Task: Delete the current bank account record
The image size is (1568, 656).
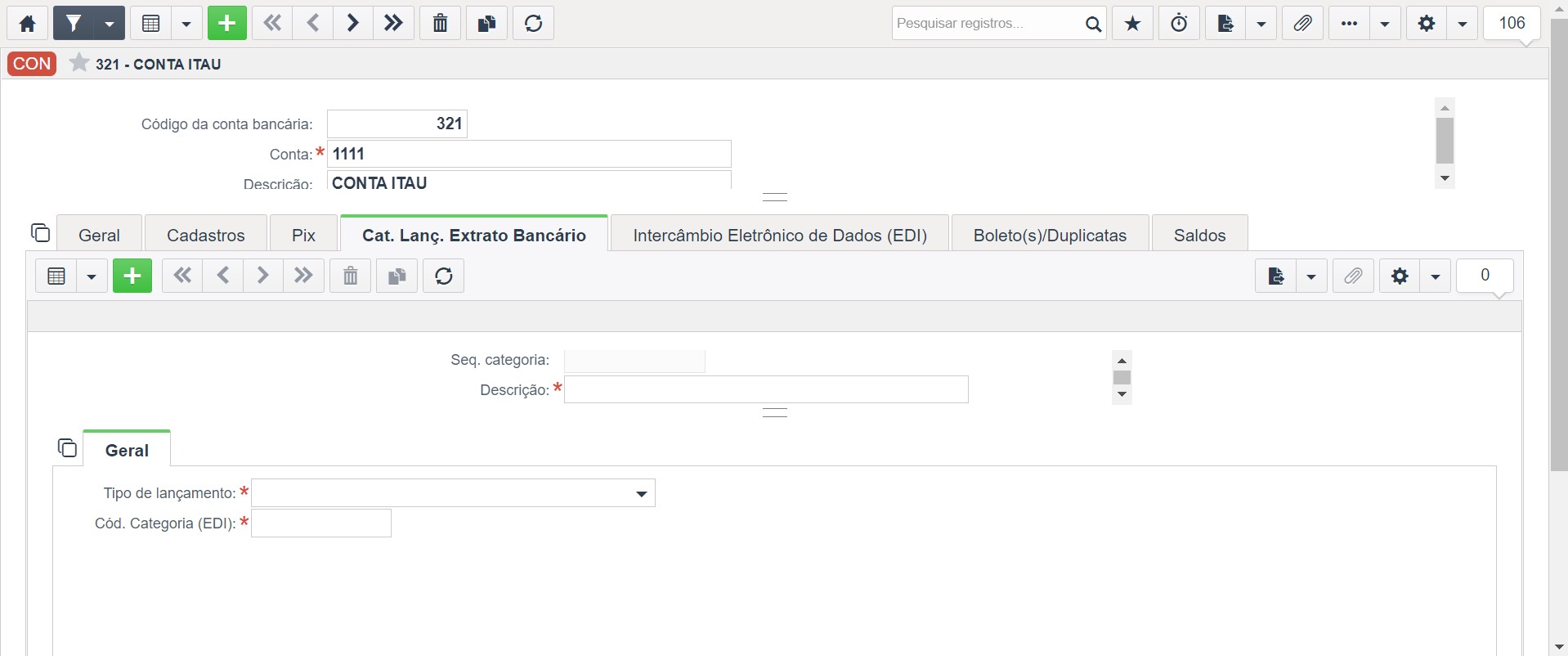Action: (x=441, y=23)
